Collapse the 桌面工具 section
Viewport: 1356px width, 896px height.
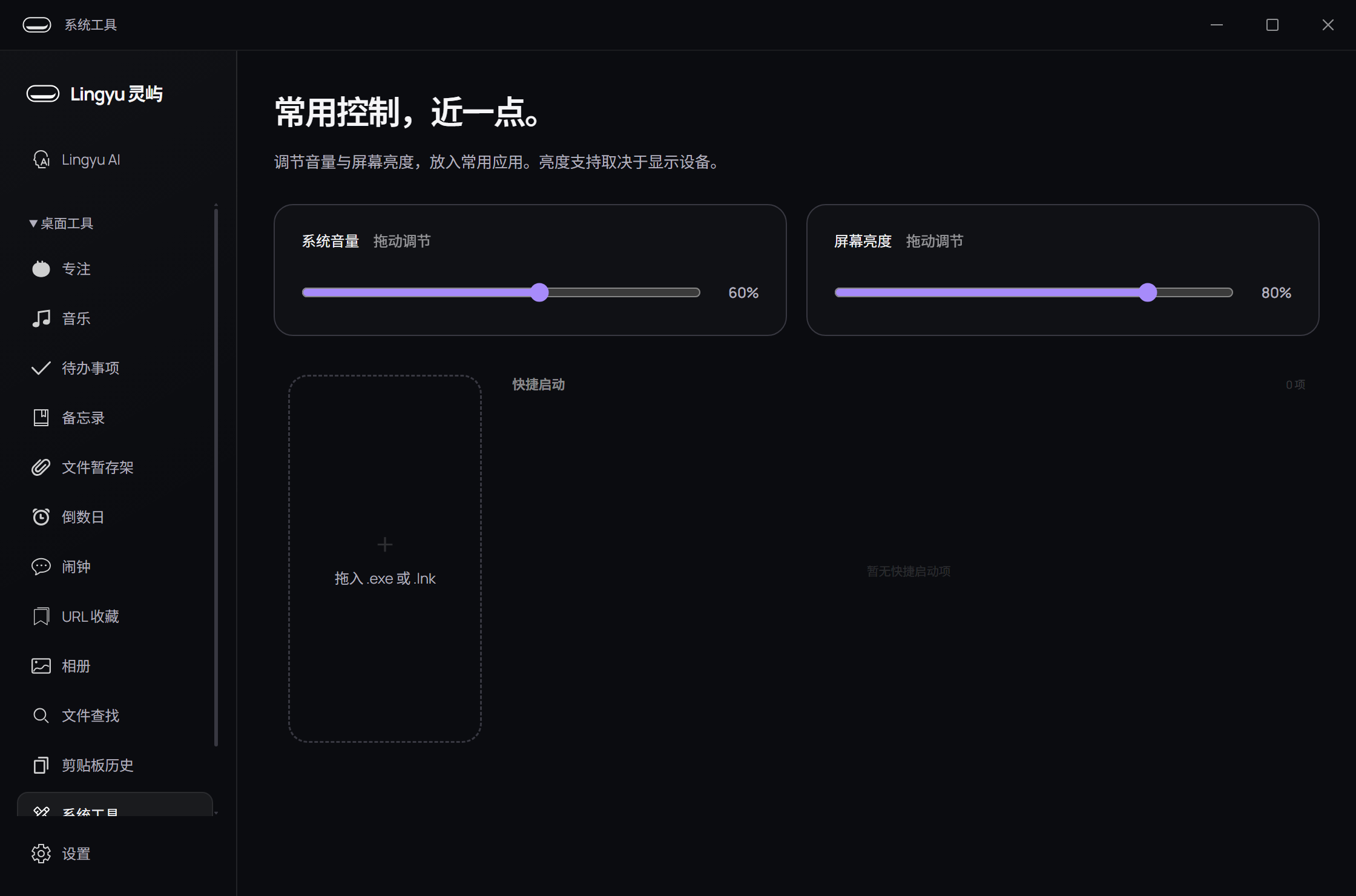(x=61, y=223)
